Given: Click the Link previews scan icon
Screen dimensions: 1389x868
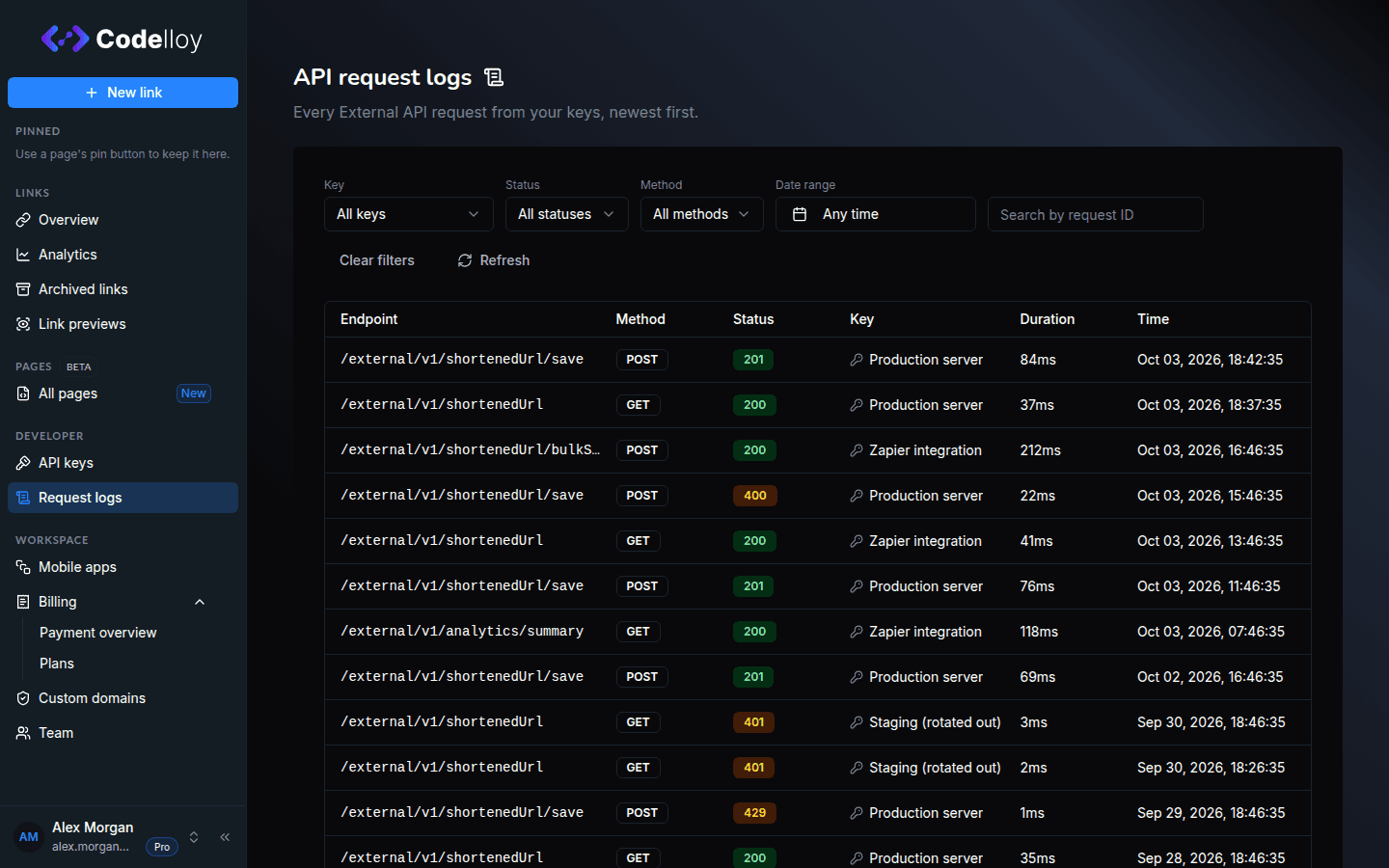Looking at the screenshot, I should click(x=23, y=324).
